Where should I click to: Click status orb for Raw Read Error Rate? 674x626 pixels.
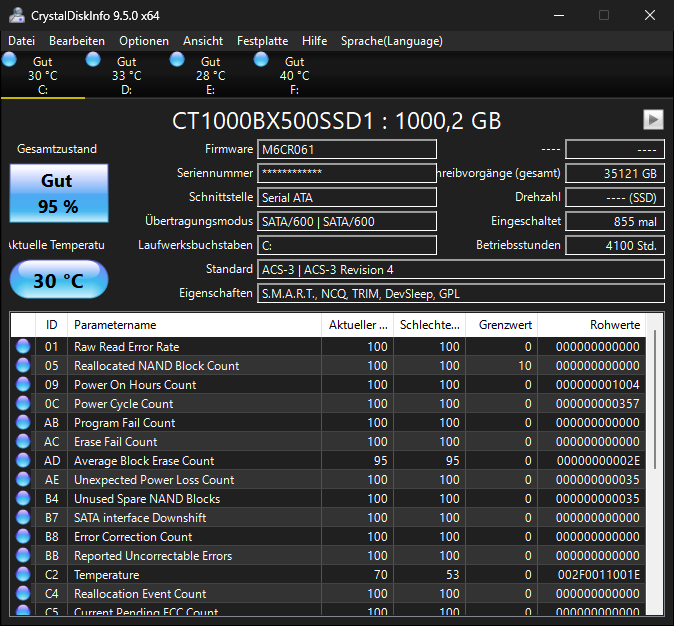[x=23, y=347]
